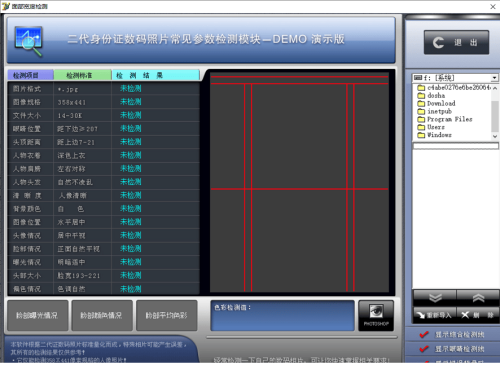Select the Users folder

pos(436,127)
